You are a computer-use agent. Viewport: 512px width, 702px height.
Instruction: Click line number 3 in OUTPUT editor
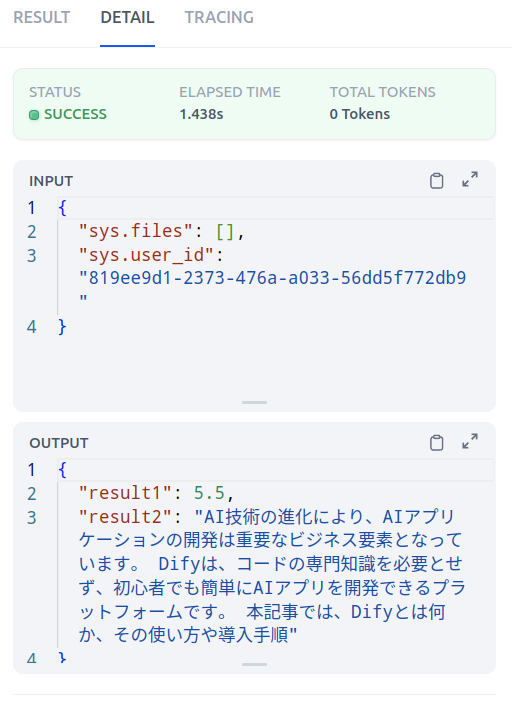[31, 518]
